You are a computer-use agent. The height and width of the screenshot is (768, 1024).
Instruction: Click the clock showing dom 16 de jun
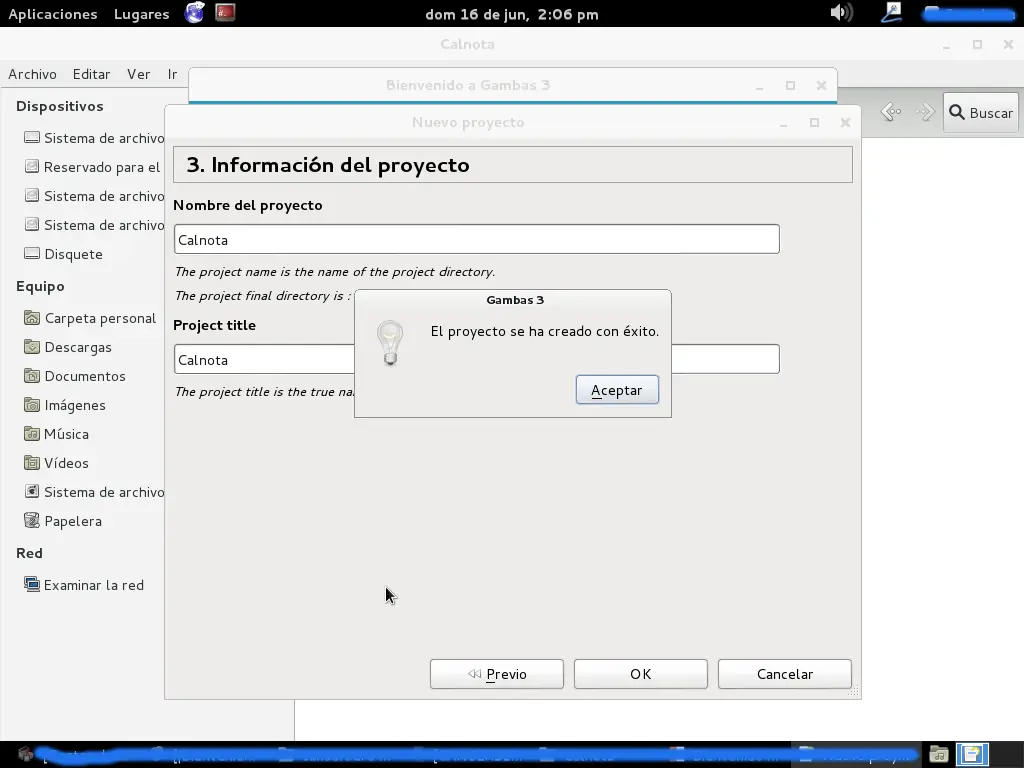(x=511, y=14)
